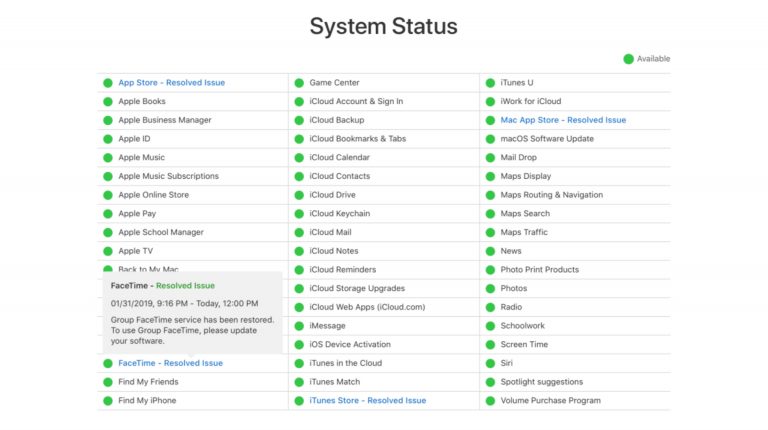Click the green dot beside Find My iPhone
The width and height of the screenshot is (768, 430).
(108, 400)
